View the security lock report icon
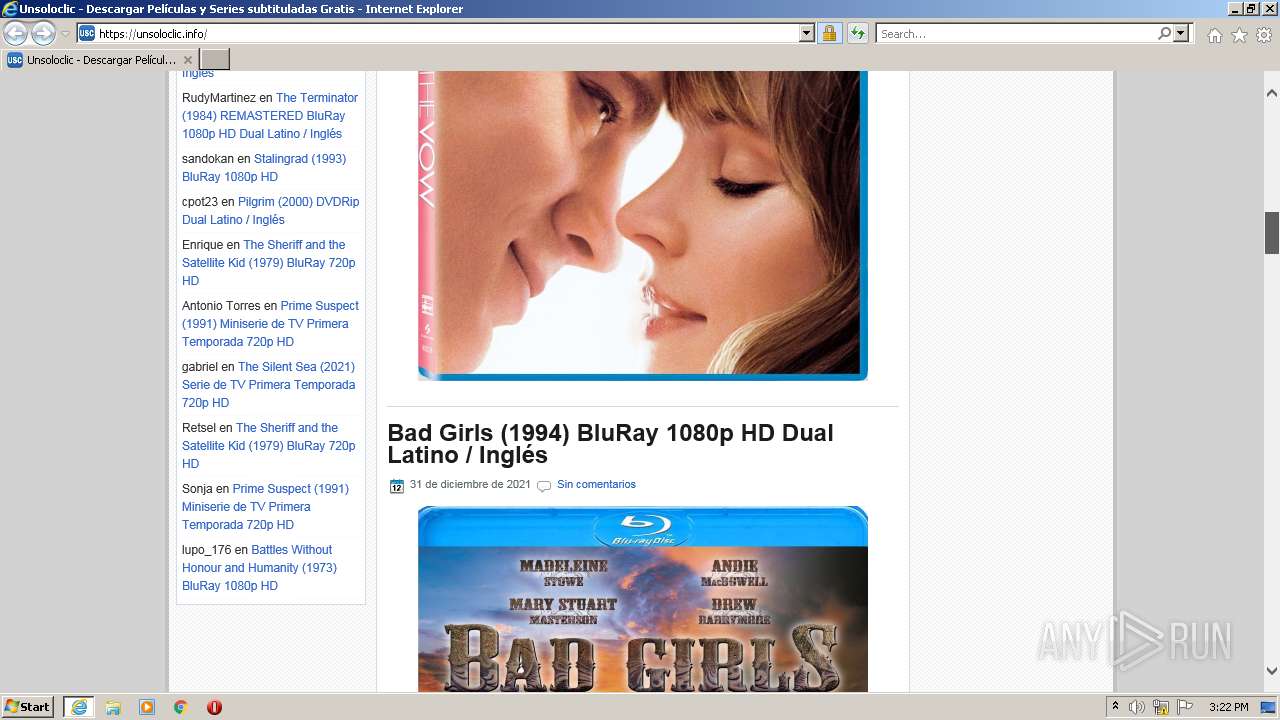1280x720 pixels. pyautogui.click(x=829, y=34)
